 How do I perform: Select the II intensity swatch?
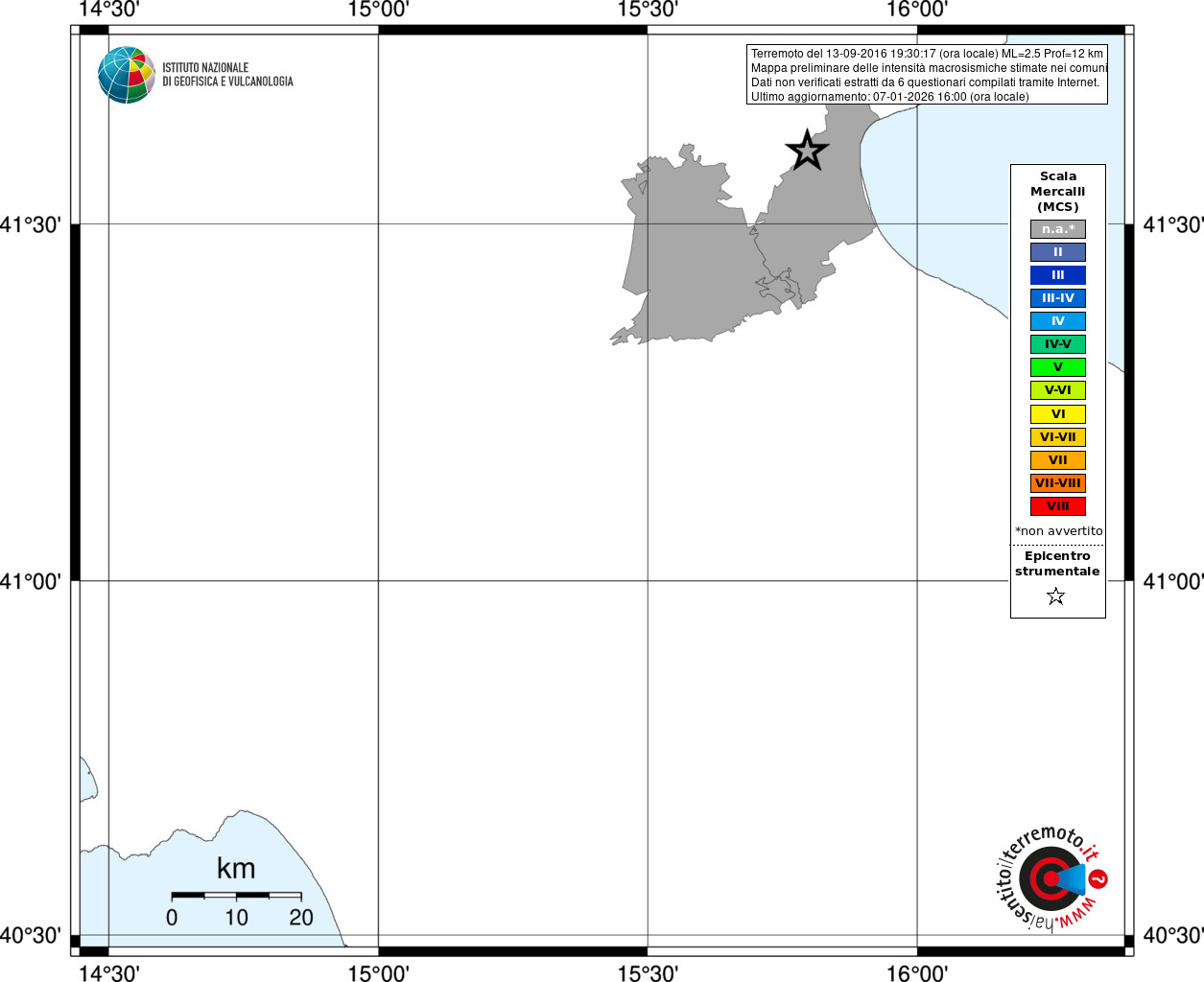pos(1058,252)
